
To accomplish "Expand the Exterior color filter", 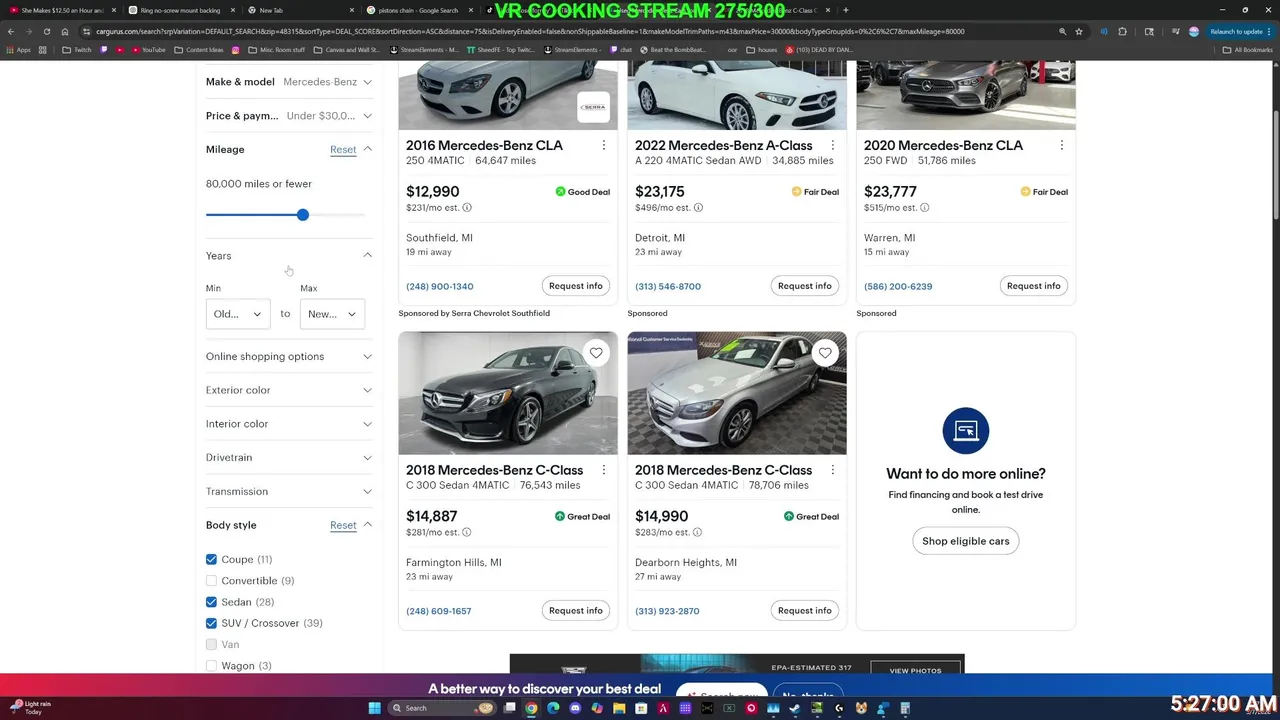I will pyautogui.click(x=289, y=390).
